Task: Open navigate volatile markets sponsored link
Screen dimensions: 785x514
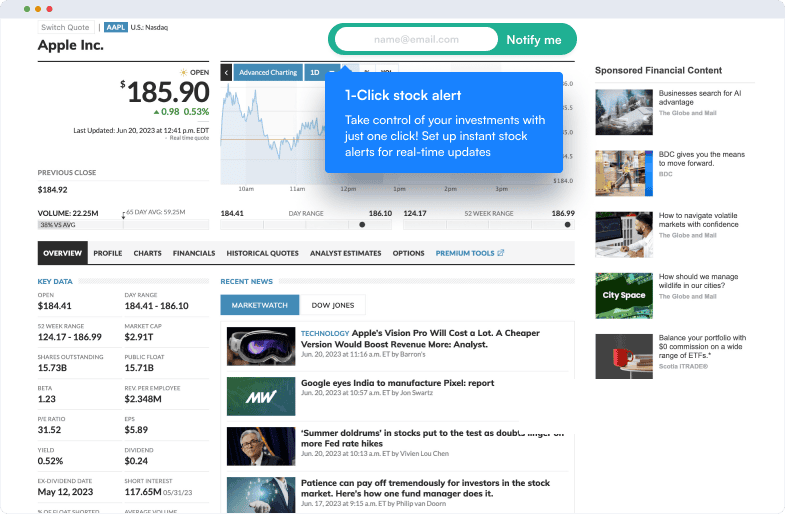Action: coord(698,220)
